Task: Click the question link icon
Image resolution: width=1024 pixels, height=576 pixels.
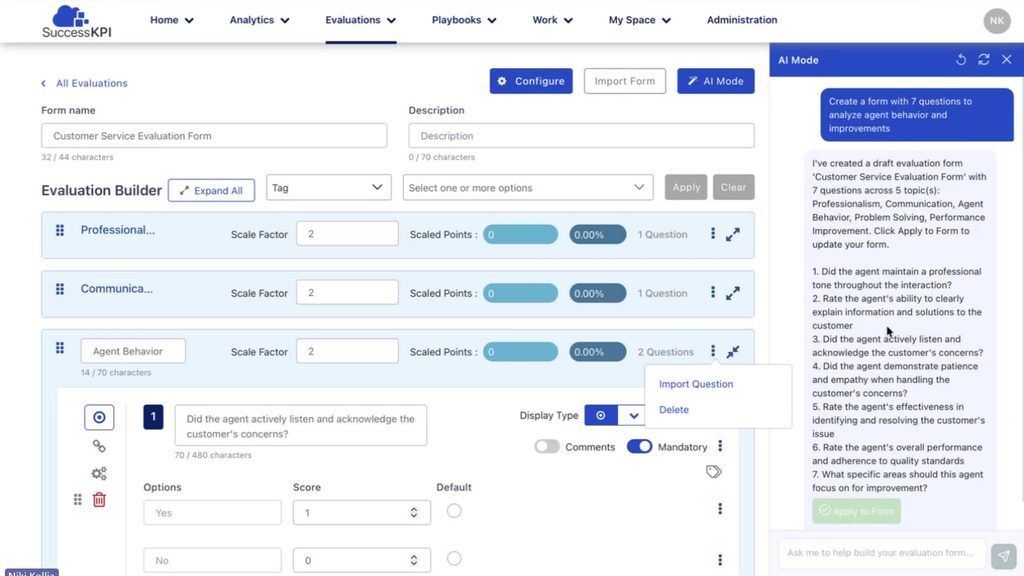Action: tap(99, 446)
